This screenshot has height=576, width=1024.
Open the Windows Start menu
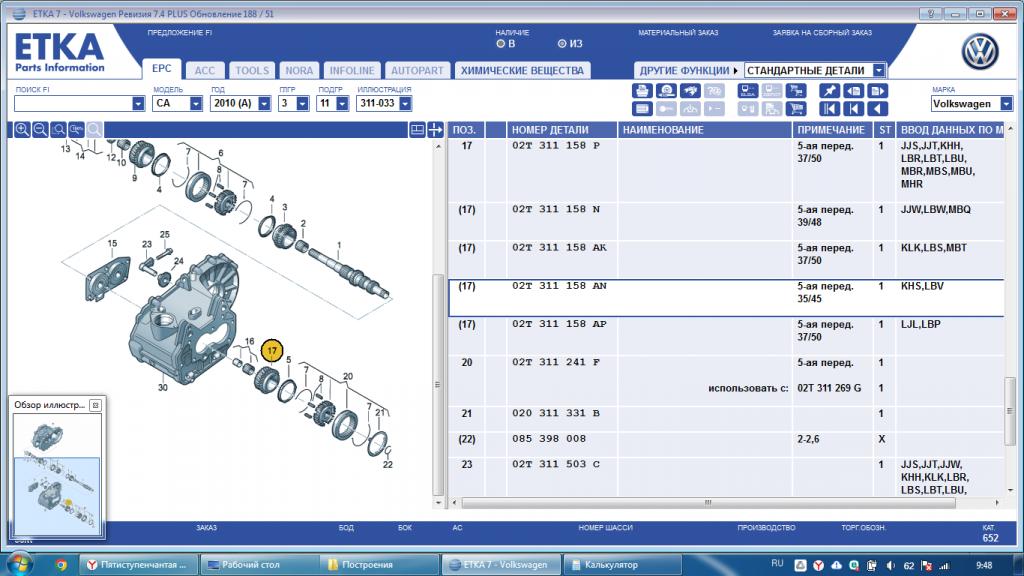click(x=19, y=564)
